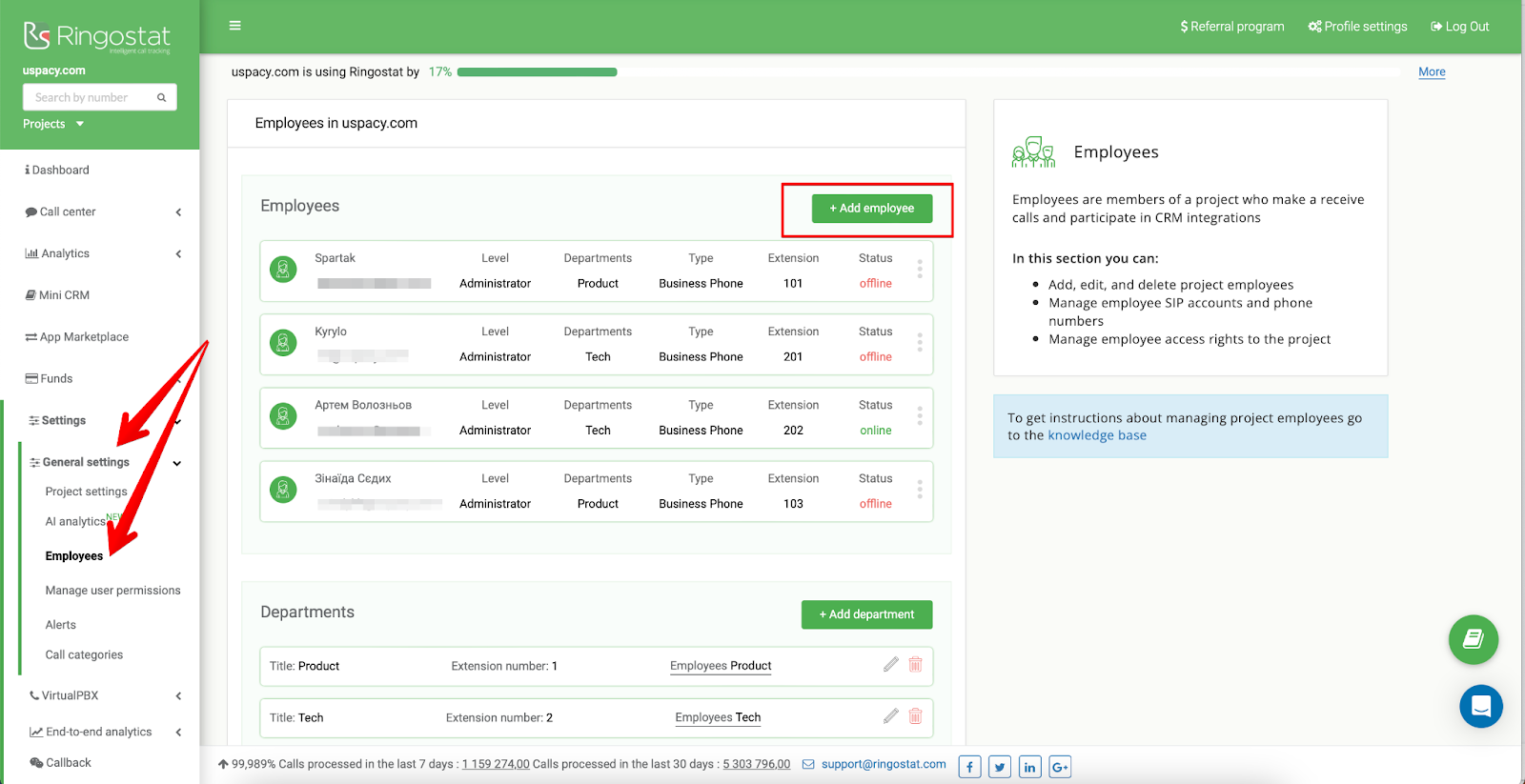Open App Marketplace in the sidebar

(76, 337)
